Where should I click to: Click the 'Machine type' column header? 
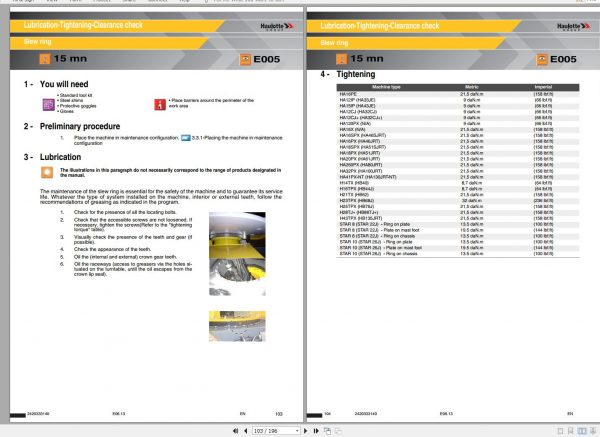pos(386,87)
